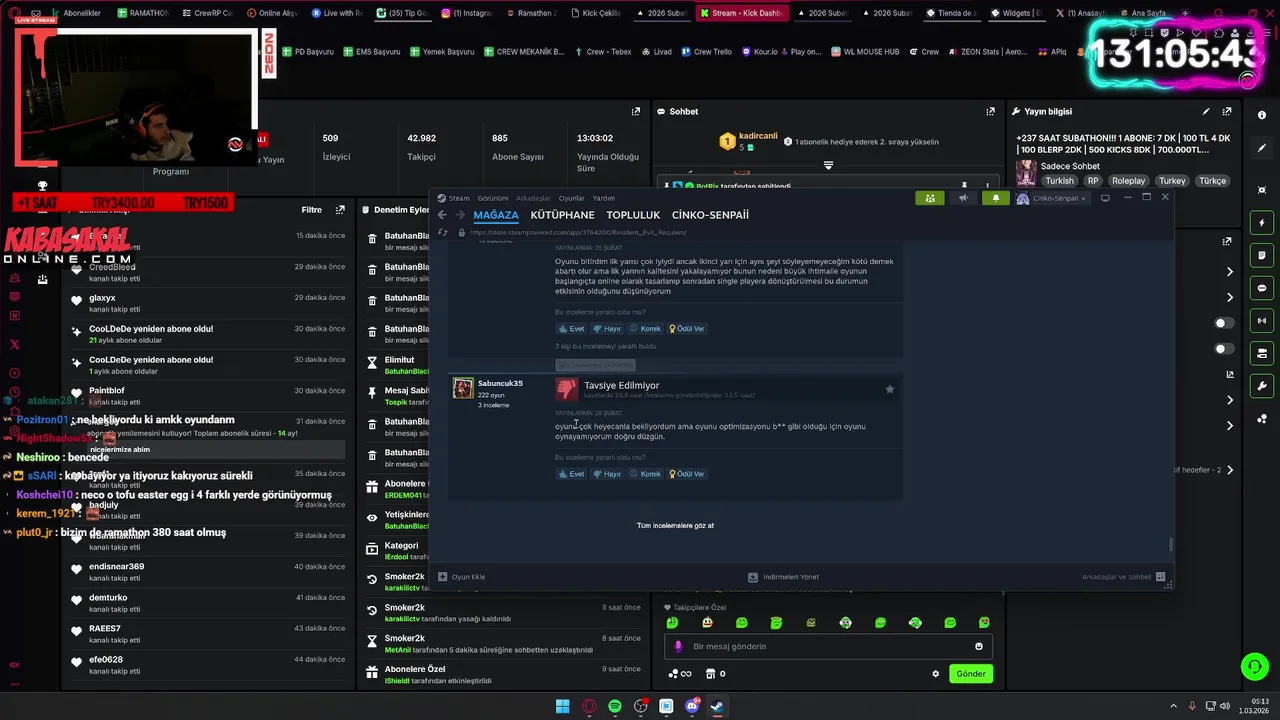Viewport: 1280px width, 720px height.
Task: Expand the hedefler - 2 chevron
Action: pyautogui.click(x=1230, y=470)
